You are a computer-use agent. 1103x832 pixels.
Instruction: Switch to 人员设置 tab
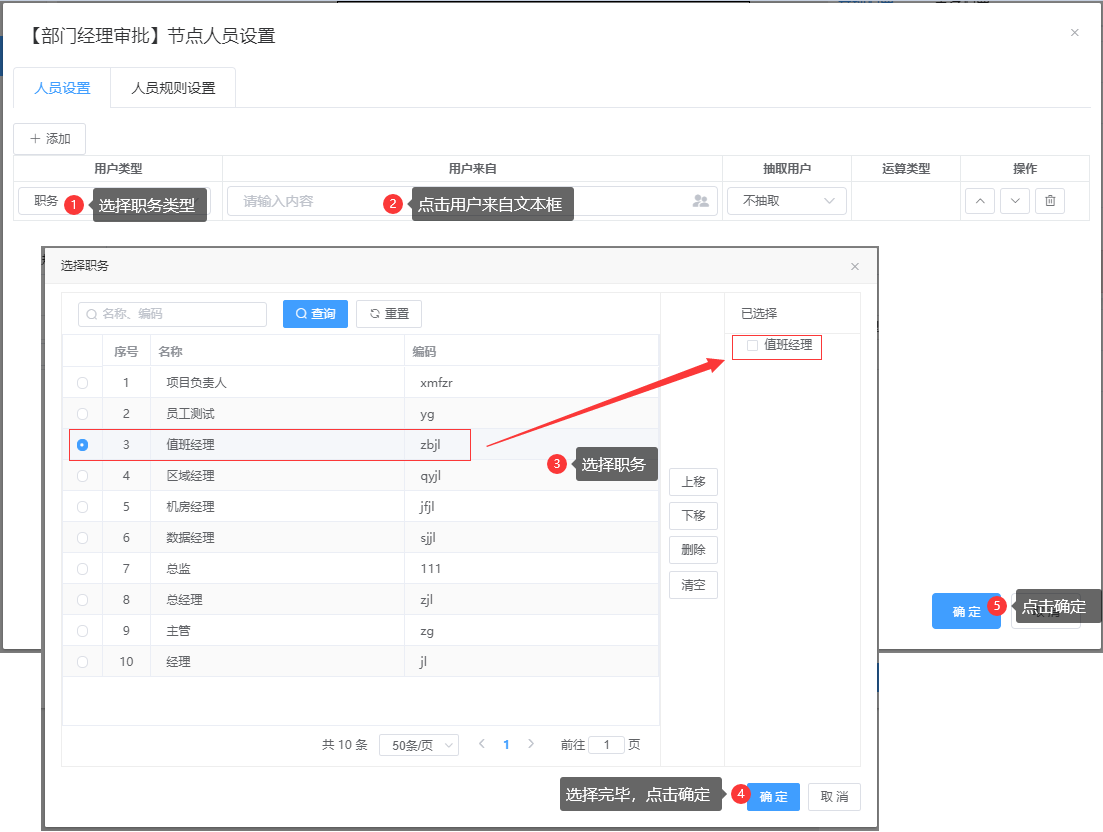coord(62,88)
